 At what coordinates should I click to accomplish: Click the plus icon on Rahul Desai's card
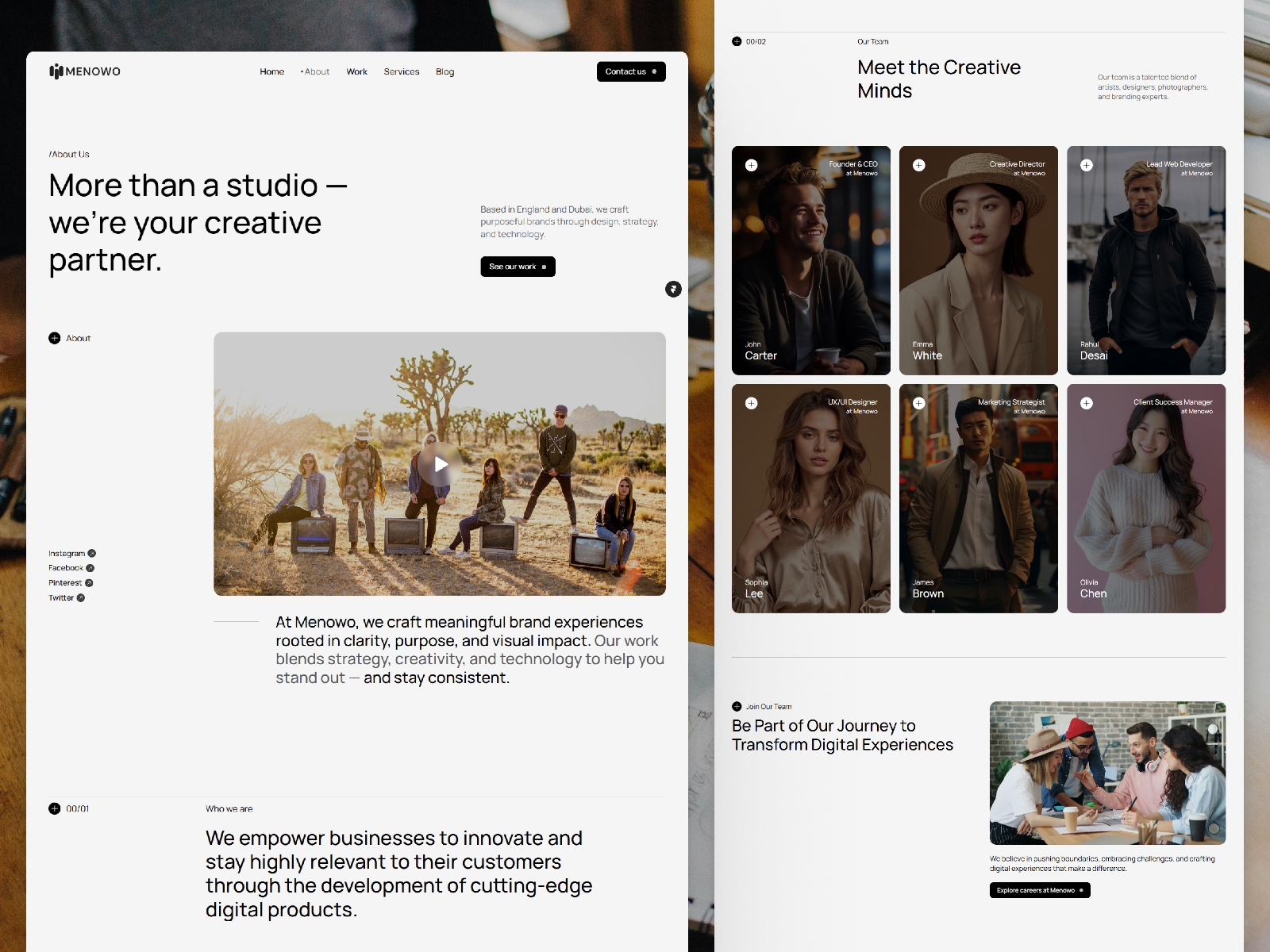pos(1086,165)
